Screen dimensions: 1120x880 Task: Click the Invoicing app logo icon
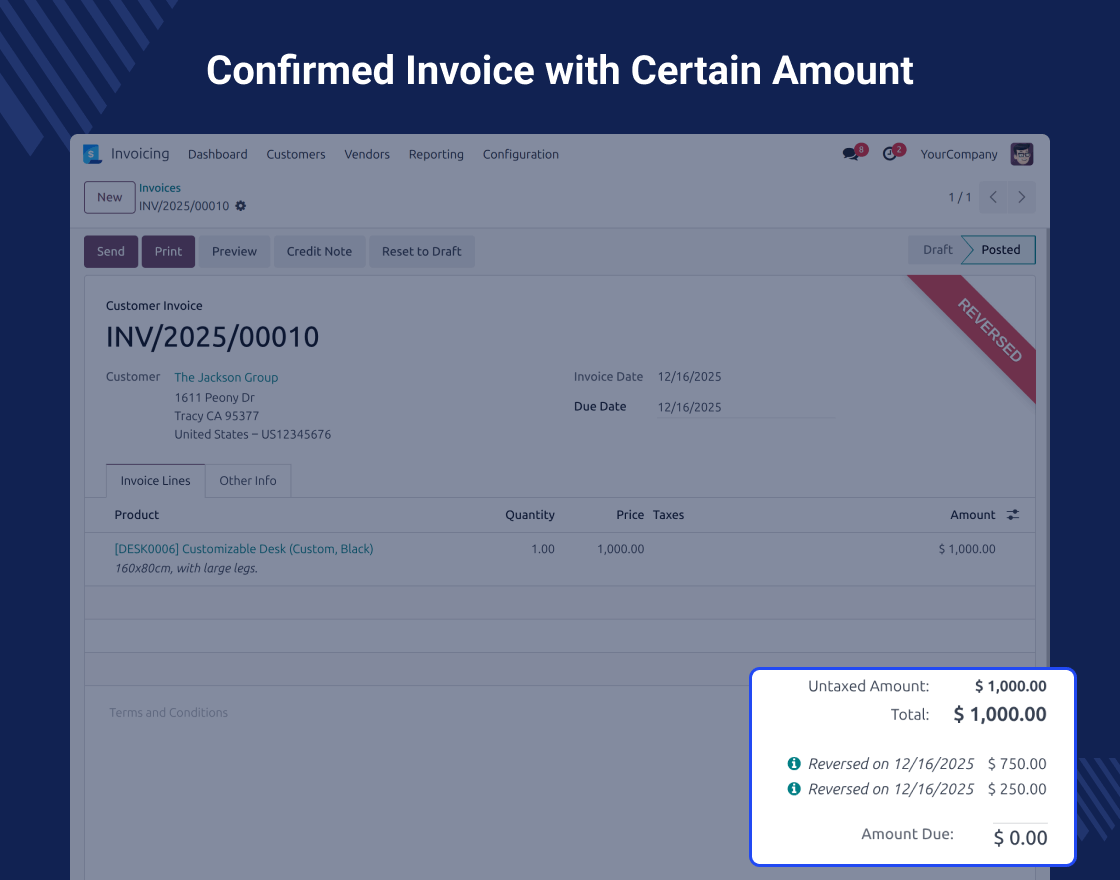[x=93, y=154]
